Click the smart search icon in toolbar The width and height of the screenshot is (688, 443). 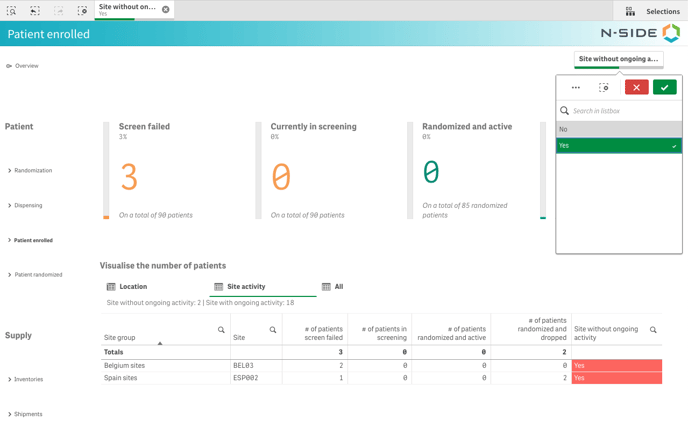click(11, 11)
